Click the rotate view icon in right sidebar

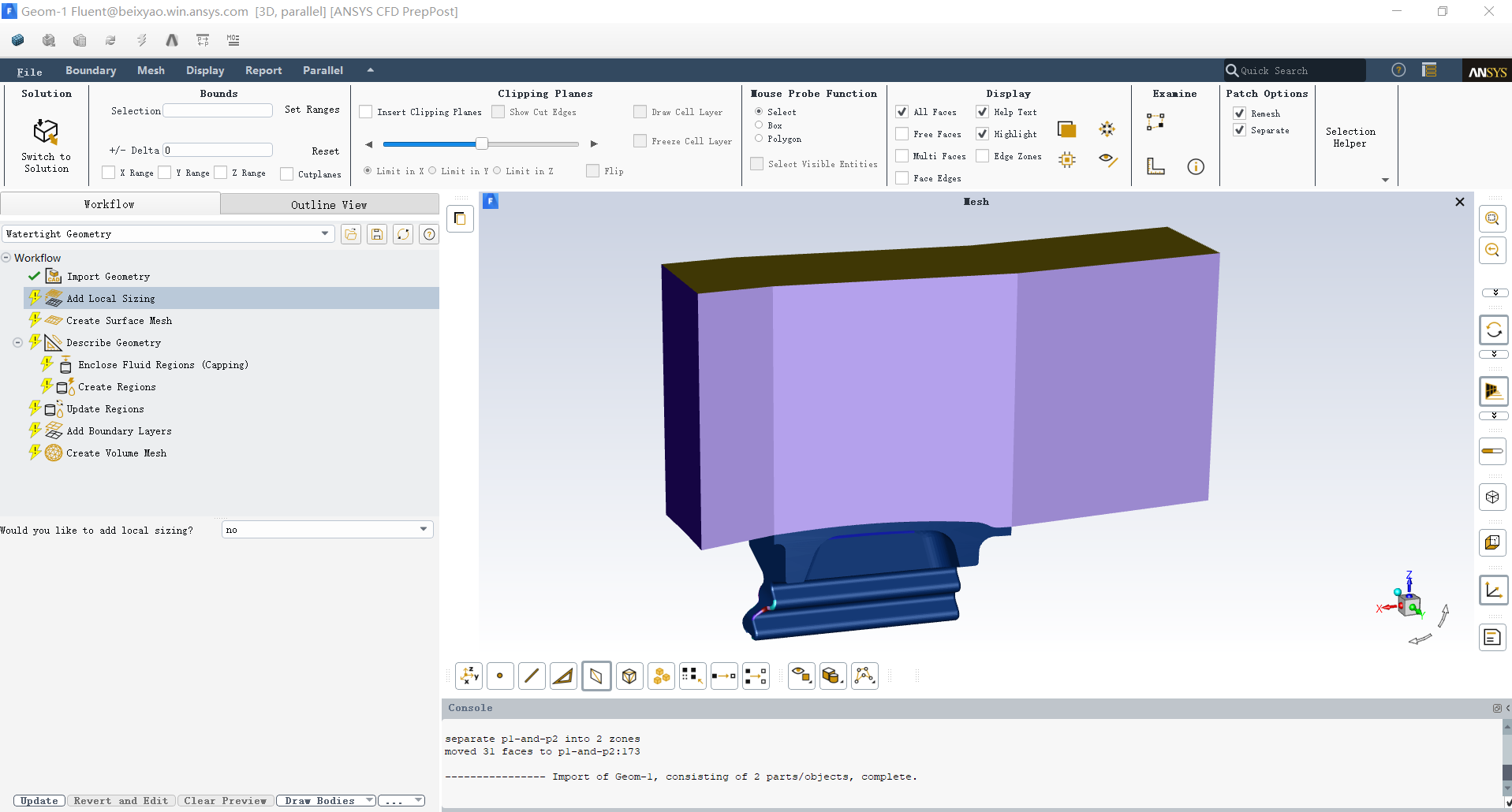point(1493,330)
